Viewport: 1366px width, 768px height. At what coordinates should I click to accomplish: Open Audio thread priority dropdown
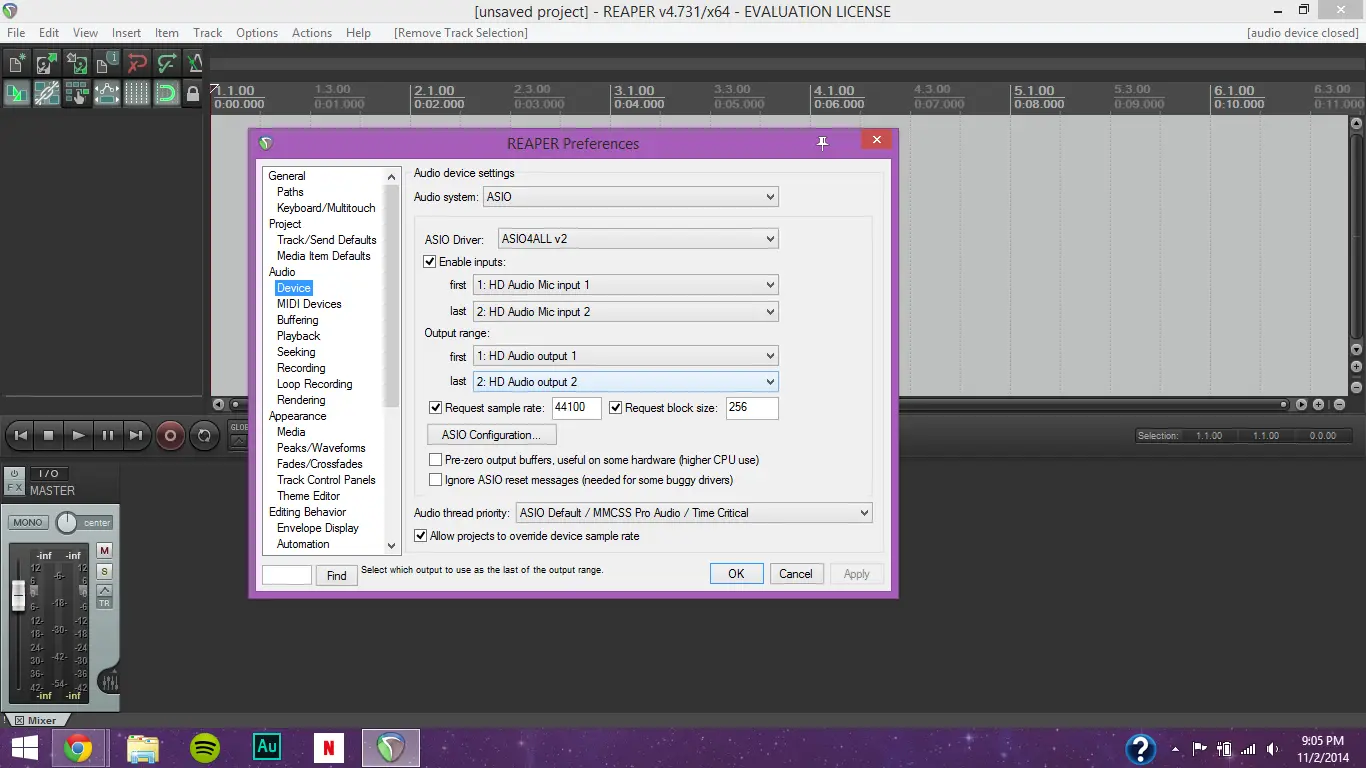click(694, 513)
